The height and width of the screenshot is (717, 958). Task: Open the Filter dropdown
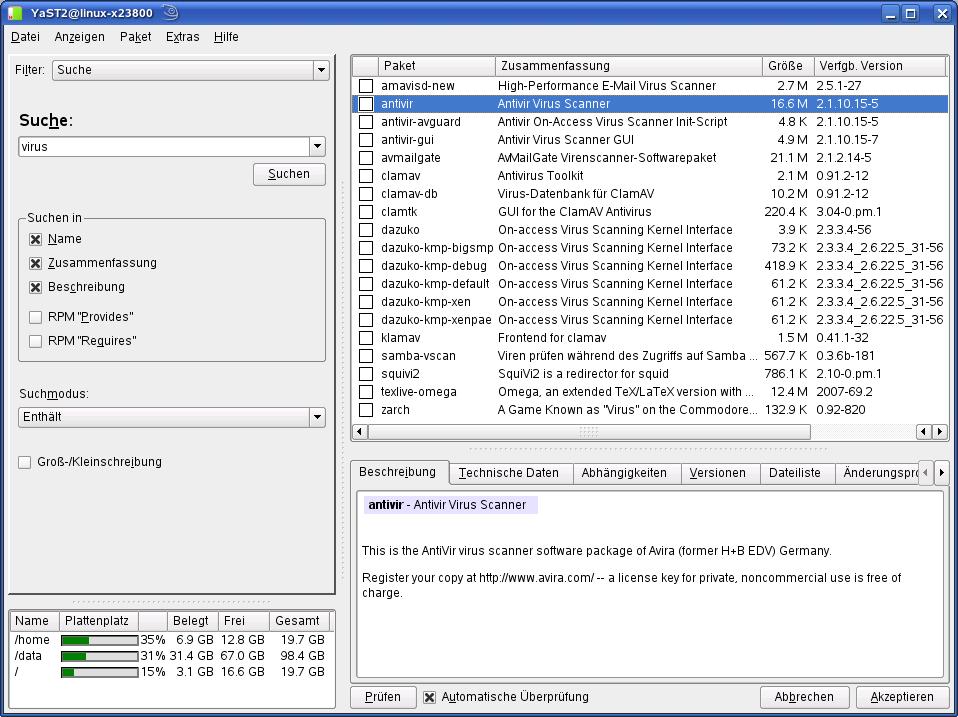click(x=191, y=70)
